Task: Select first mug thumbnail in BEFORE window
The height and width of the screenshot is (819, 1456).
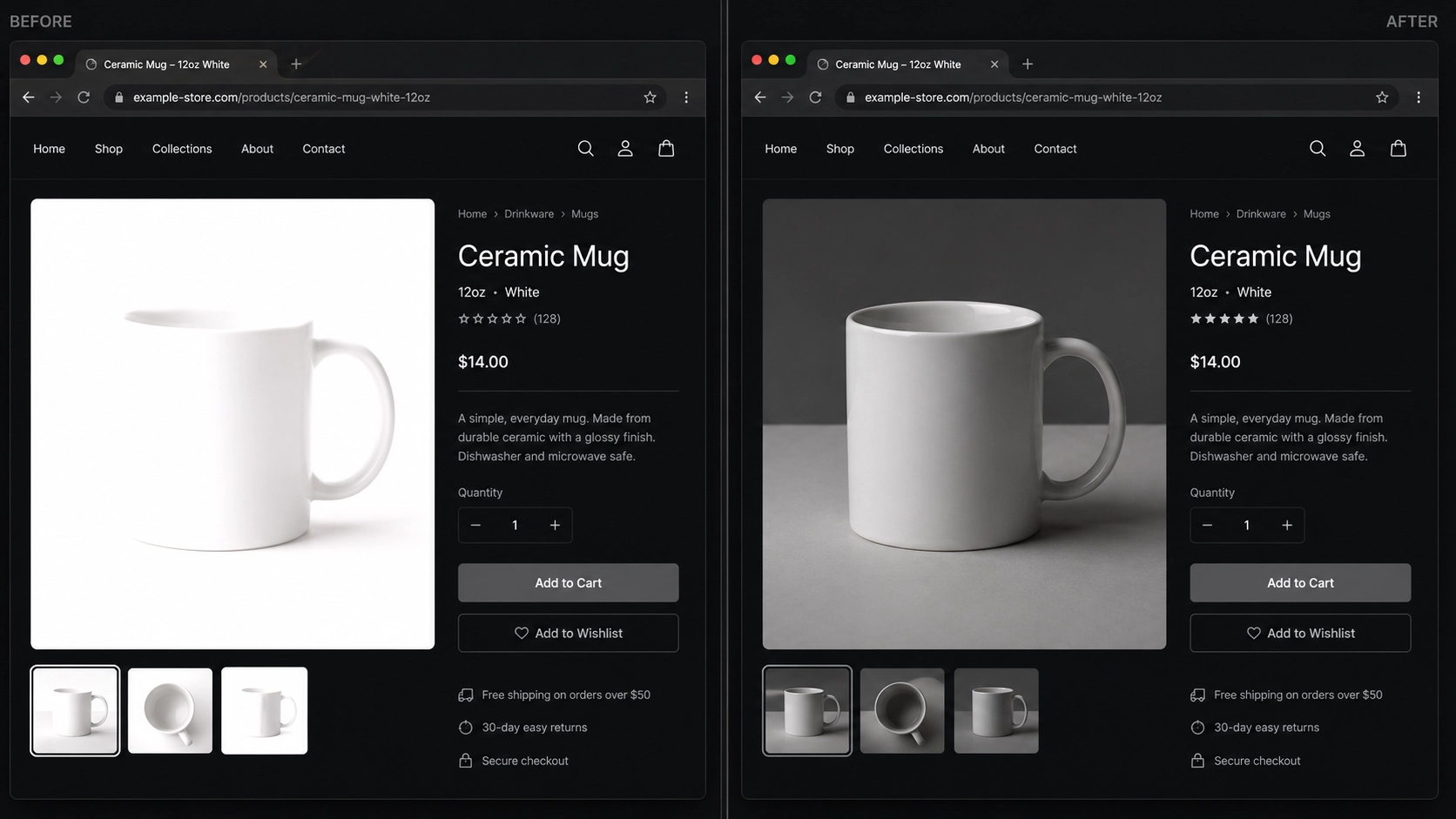Action: point(75,711)
